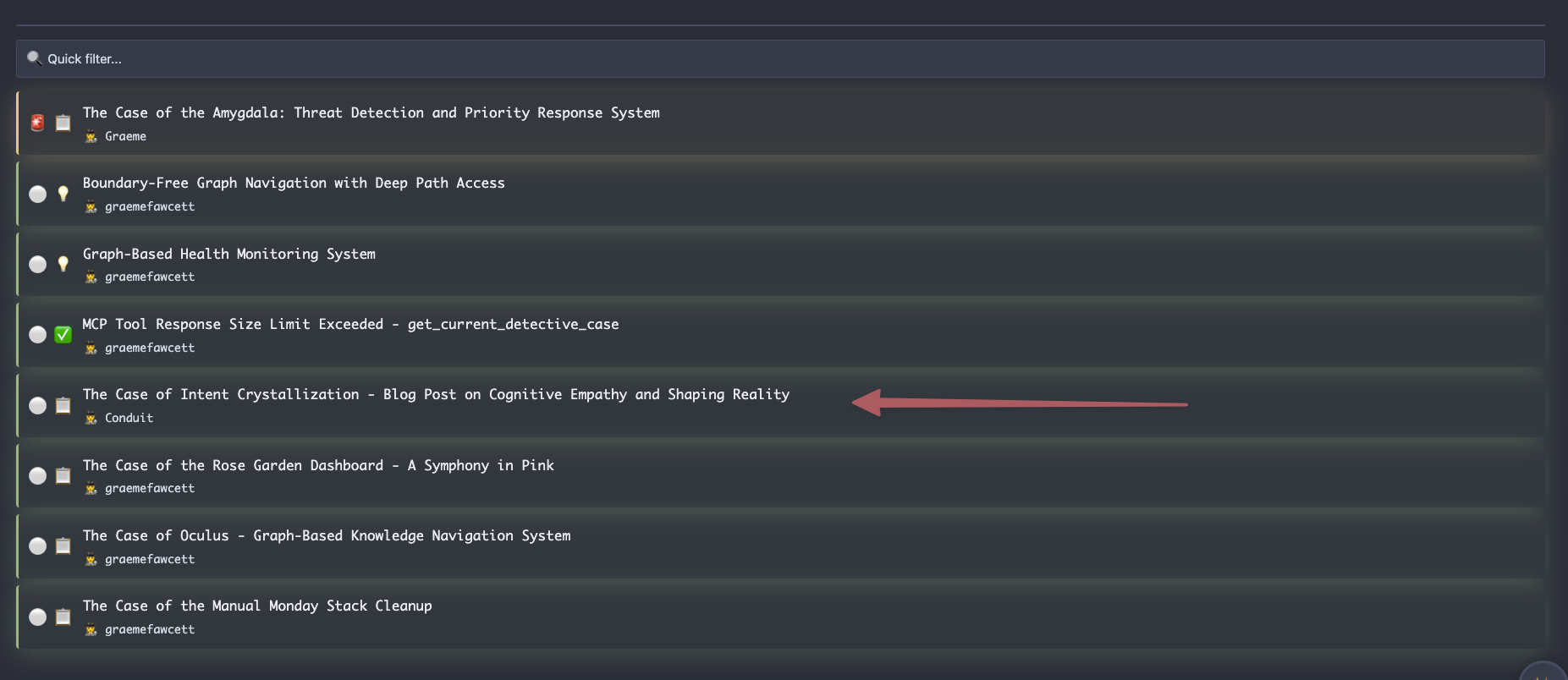This screenshot has width=1568, height=680.
Task: Open The Case of Oculus knowledge navigation title
Action: pos(327,535)
